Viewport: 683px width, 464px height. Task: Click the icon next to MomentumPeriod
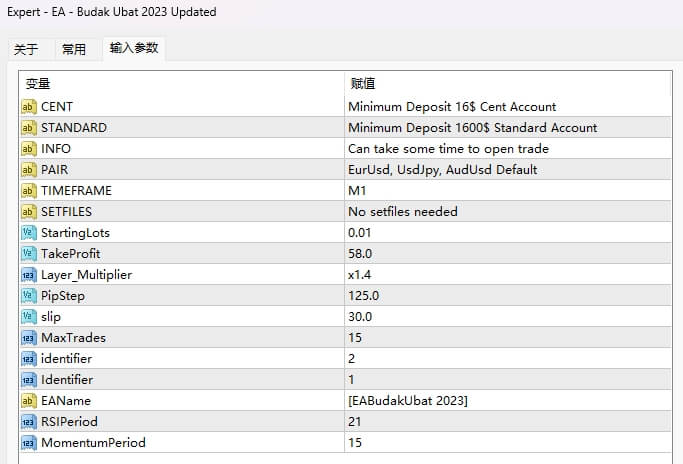point(28,443)
